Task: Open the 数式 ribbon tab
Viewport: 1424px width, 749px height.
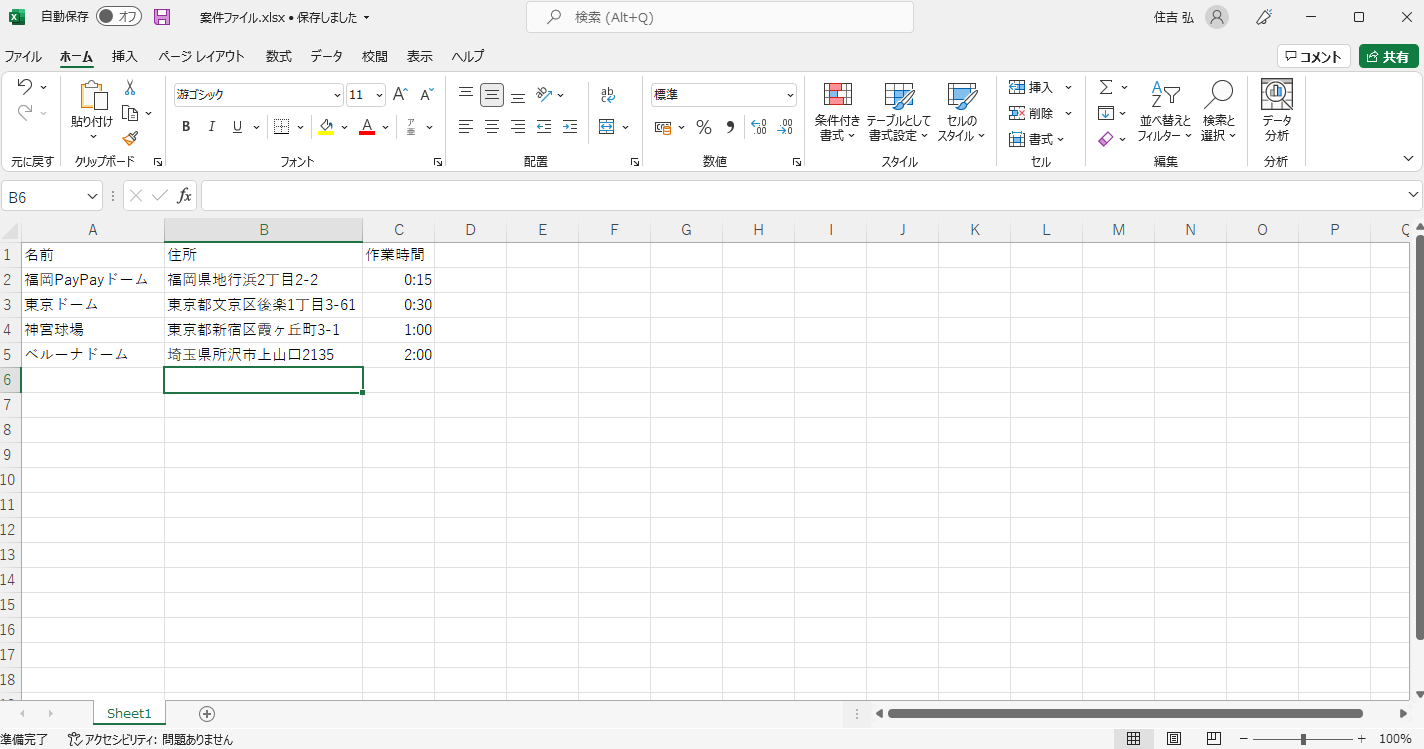Action: (279, 57)
